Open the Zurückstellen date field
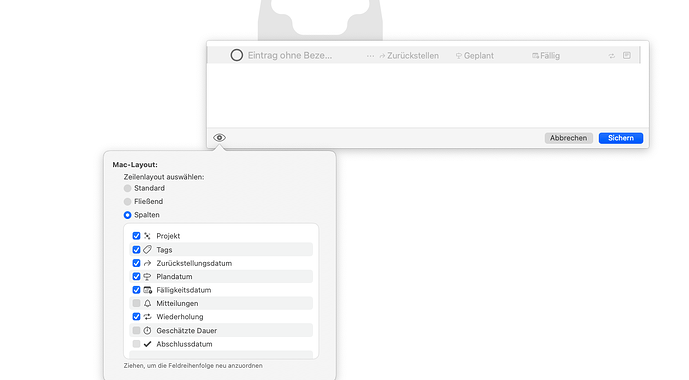 409,56
